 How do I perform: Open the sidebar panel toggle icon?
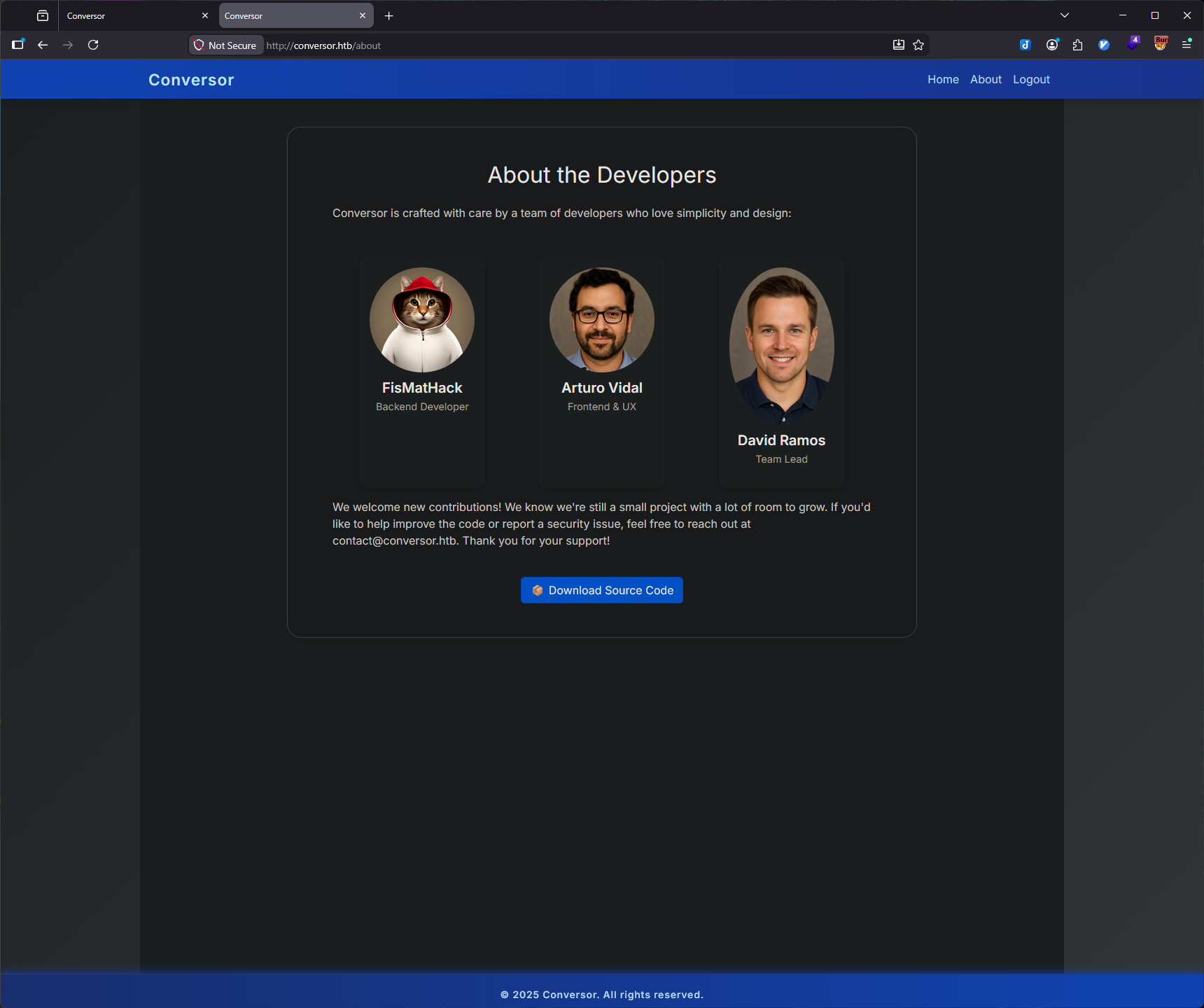pyautogui.click(x=18, y=45)
